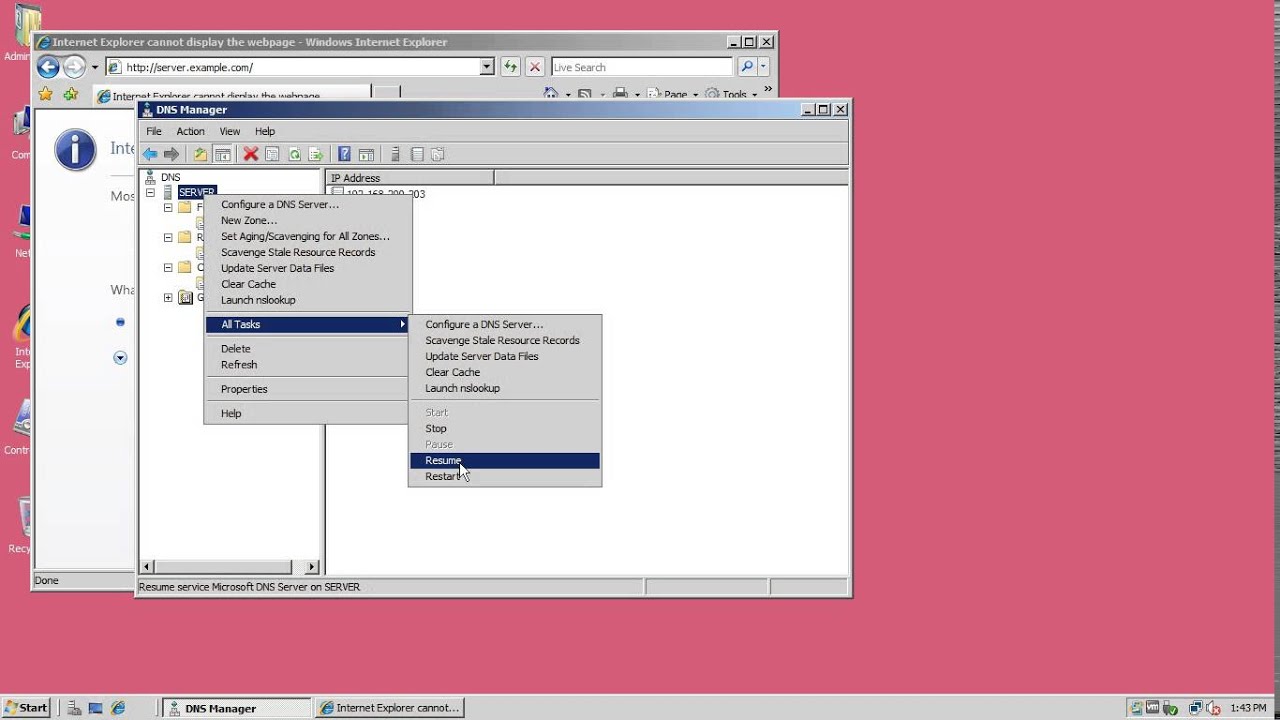Click Forward button in Internet Explorer
The image size is (1280, 720).
tap(74, 67)
